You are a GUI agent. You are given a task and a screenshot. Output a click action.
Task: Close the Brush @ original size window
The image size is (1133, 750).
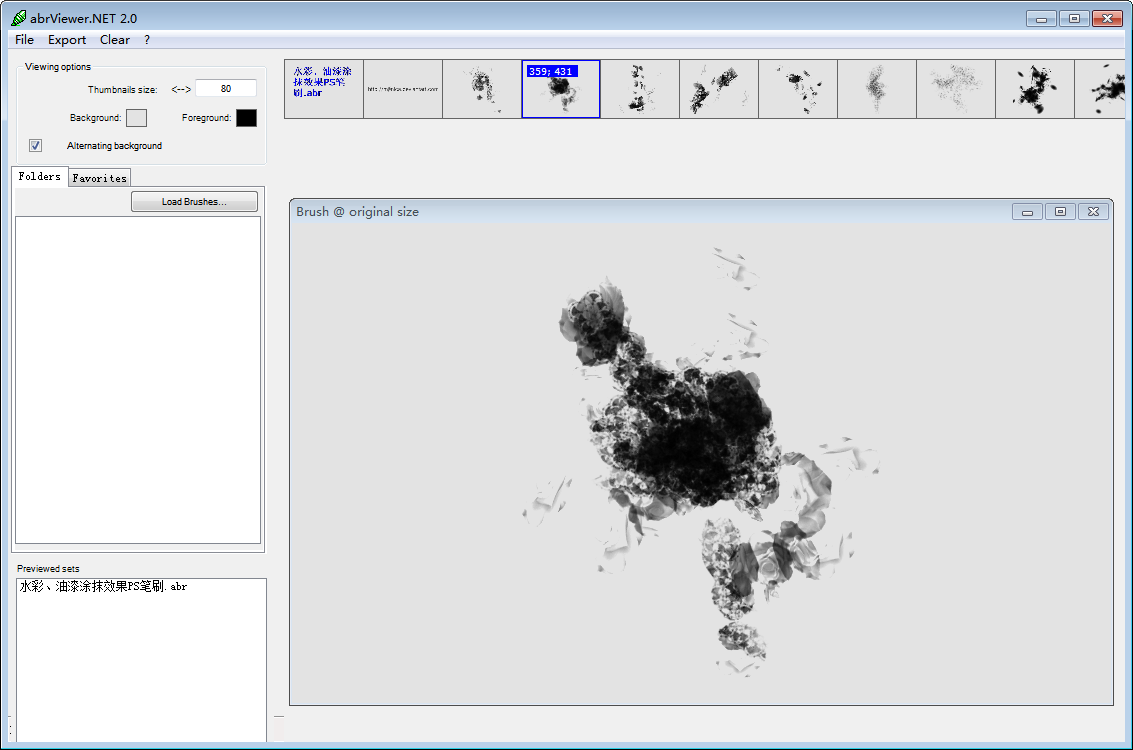[1093, 212]
